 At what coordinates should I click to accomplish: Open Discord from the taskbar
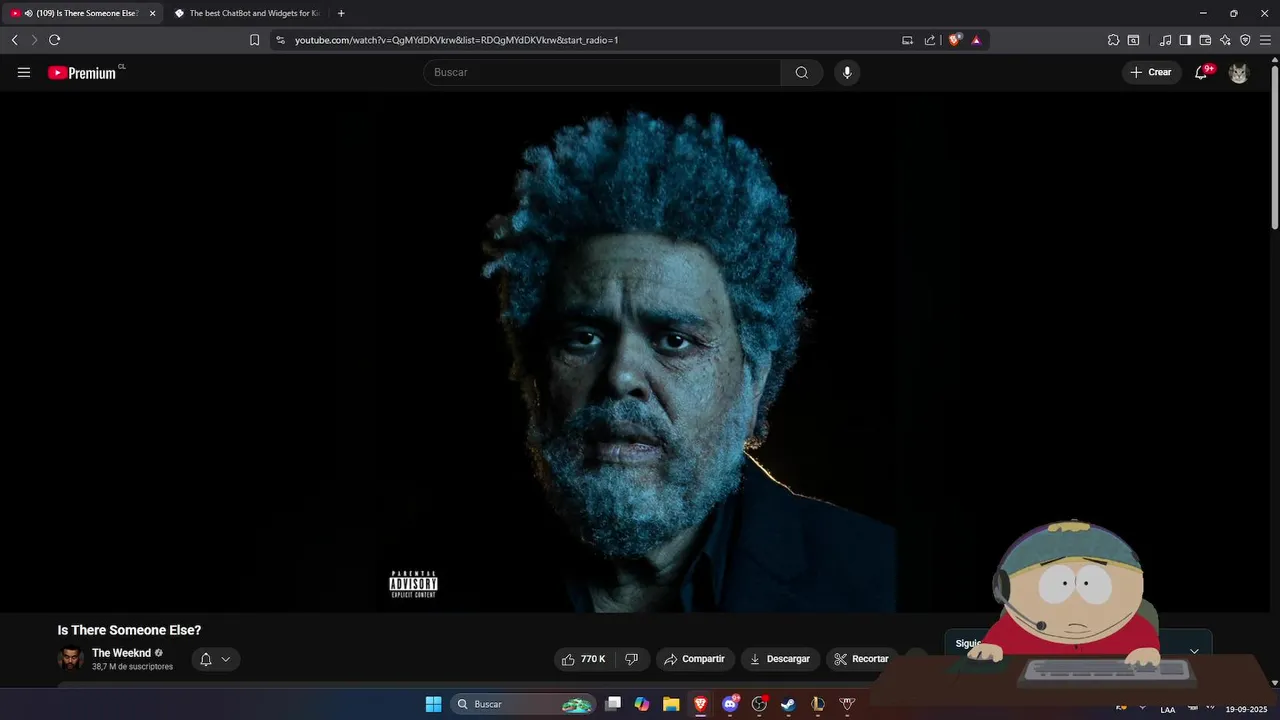(x=730, y=704)
